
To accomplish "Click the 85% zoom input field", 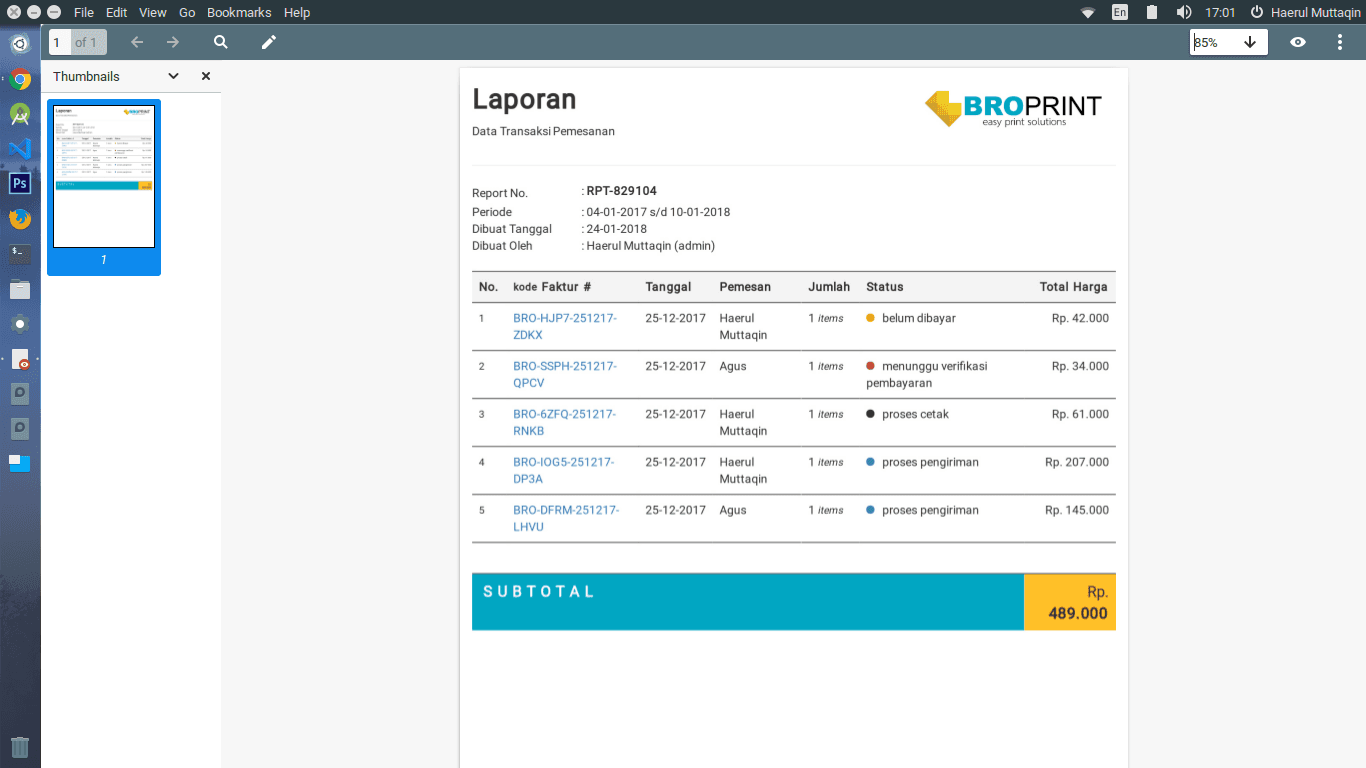I will (1213, 42).
